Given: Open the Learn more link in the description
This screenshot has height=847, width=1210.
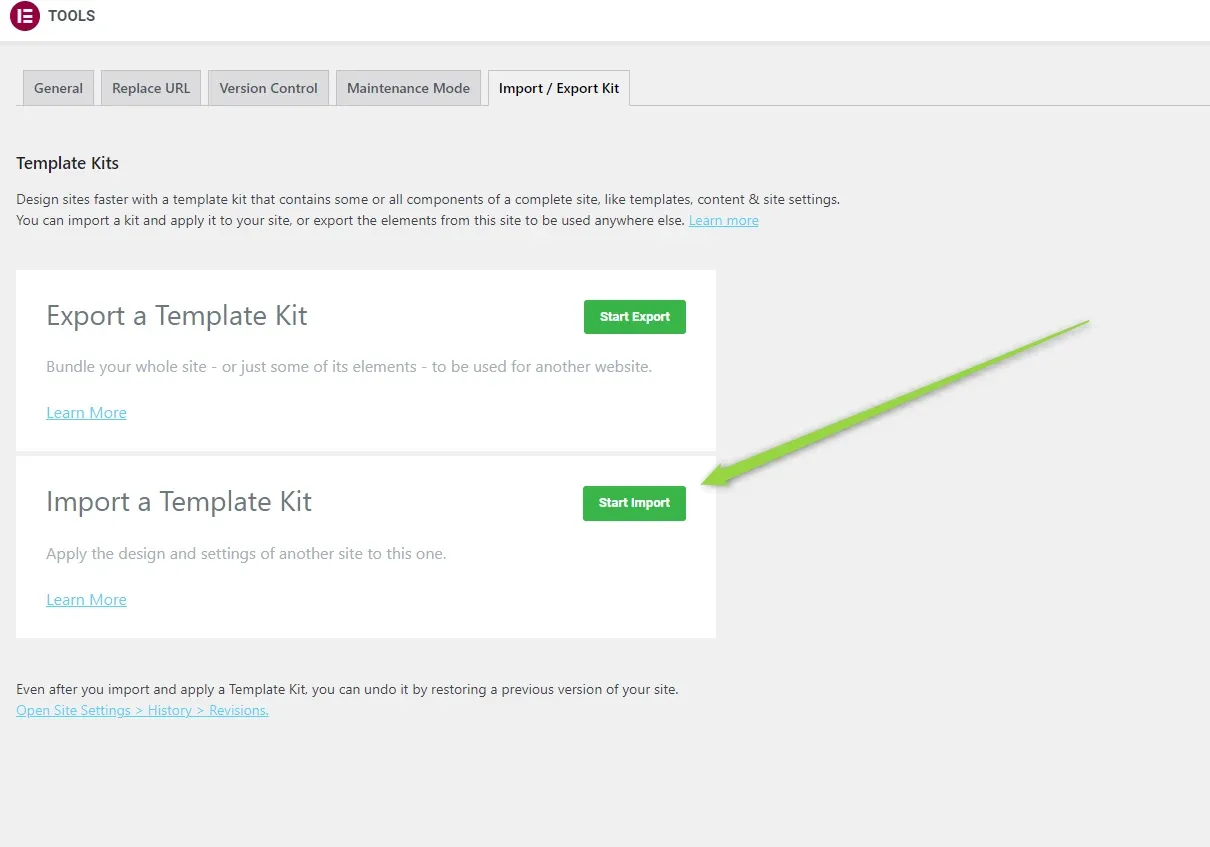Looking at the screenshot, I should pyautogui.click(x=723, y=220).
